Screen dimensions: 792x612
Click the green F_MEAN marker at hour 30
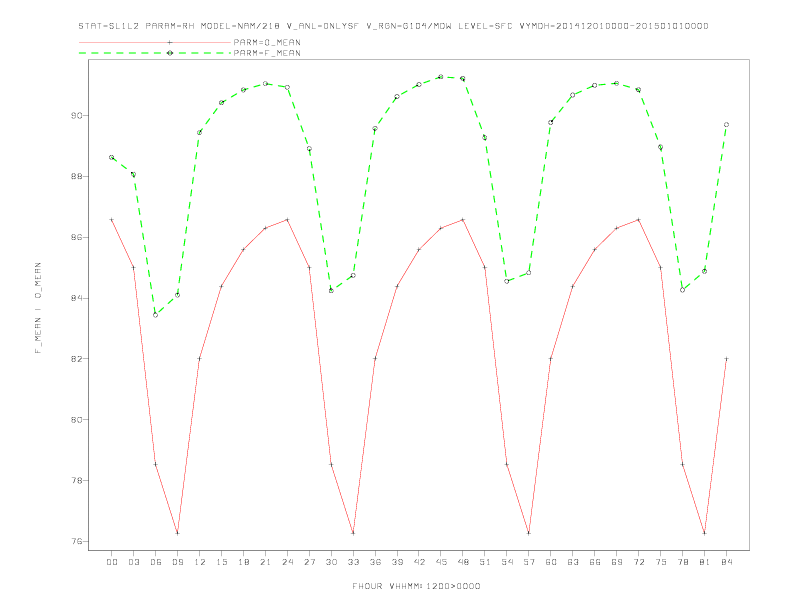(331, 290)
